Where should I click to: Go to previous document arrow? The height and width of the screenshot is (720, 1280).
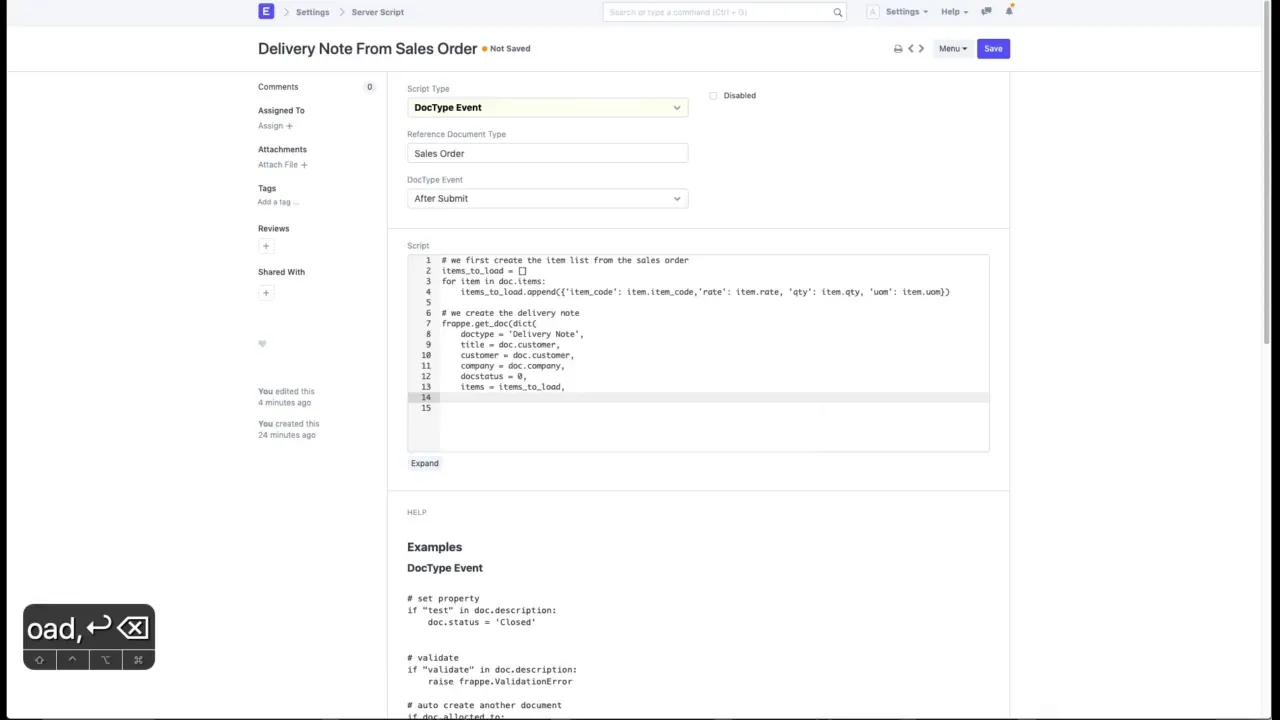pos(911,48)
